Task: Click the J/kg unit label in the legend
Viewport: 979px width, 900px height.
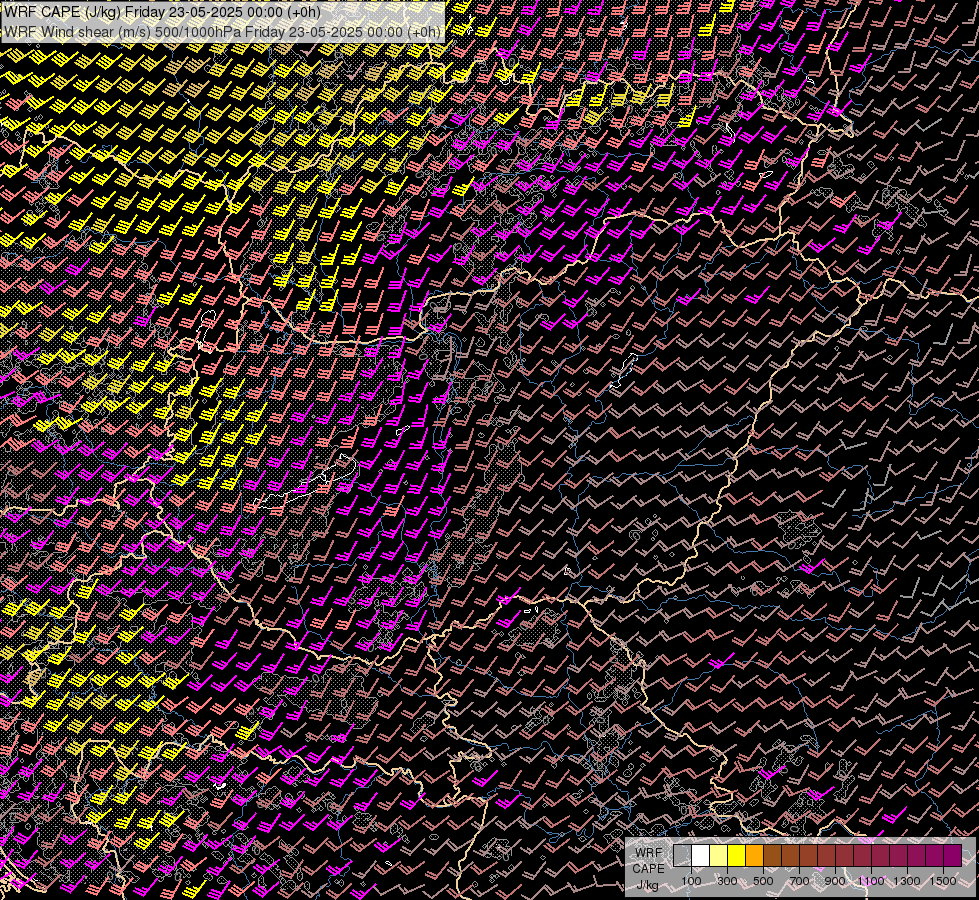Action: click(647, 885)
